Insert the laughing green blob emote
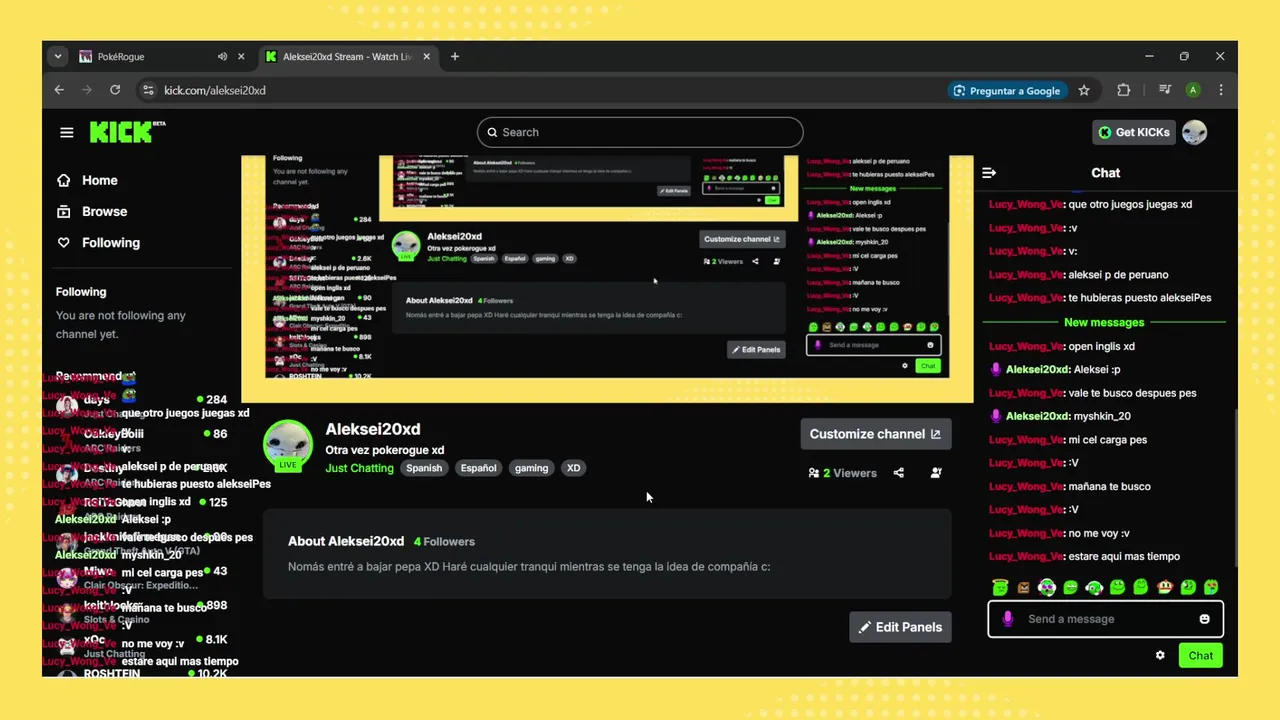Image resolution: width=1280 pixels, height=720 pixels. click(x=1070, y=587)
